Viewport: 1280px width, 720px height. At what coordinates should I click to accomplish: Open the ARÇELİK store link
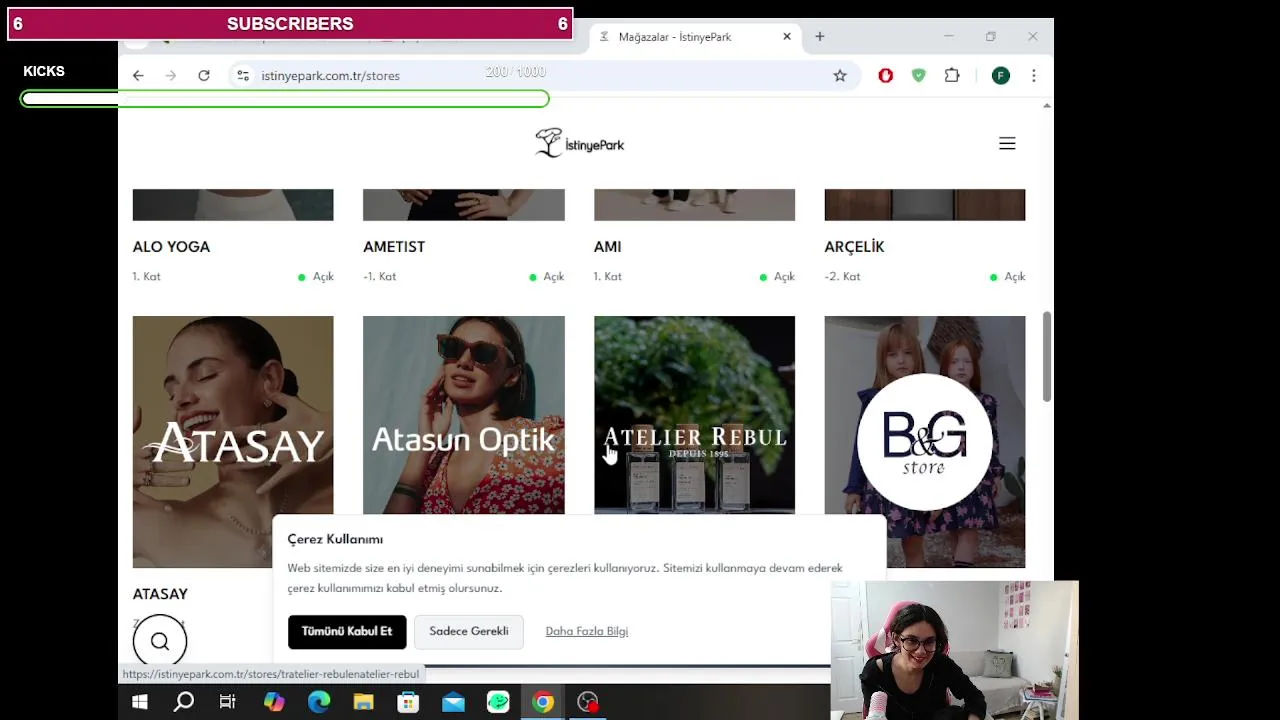click(x=854, y=247)
